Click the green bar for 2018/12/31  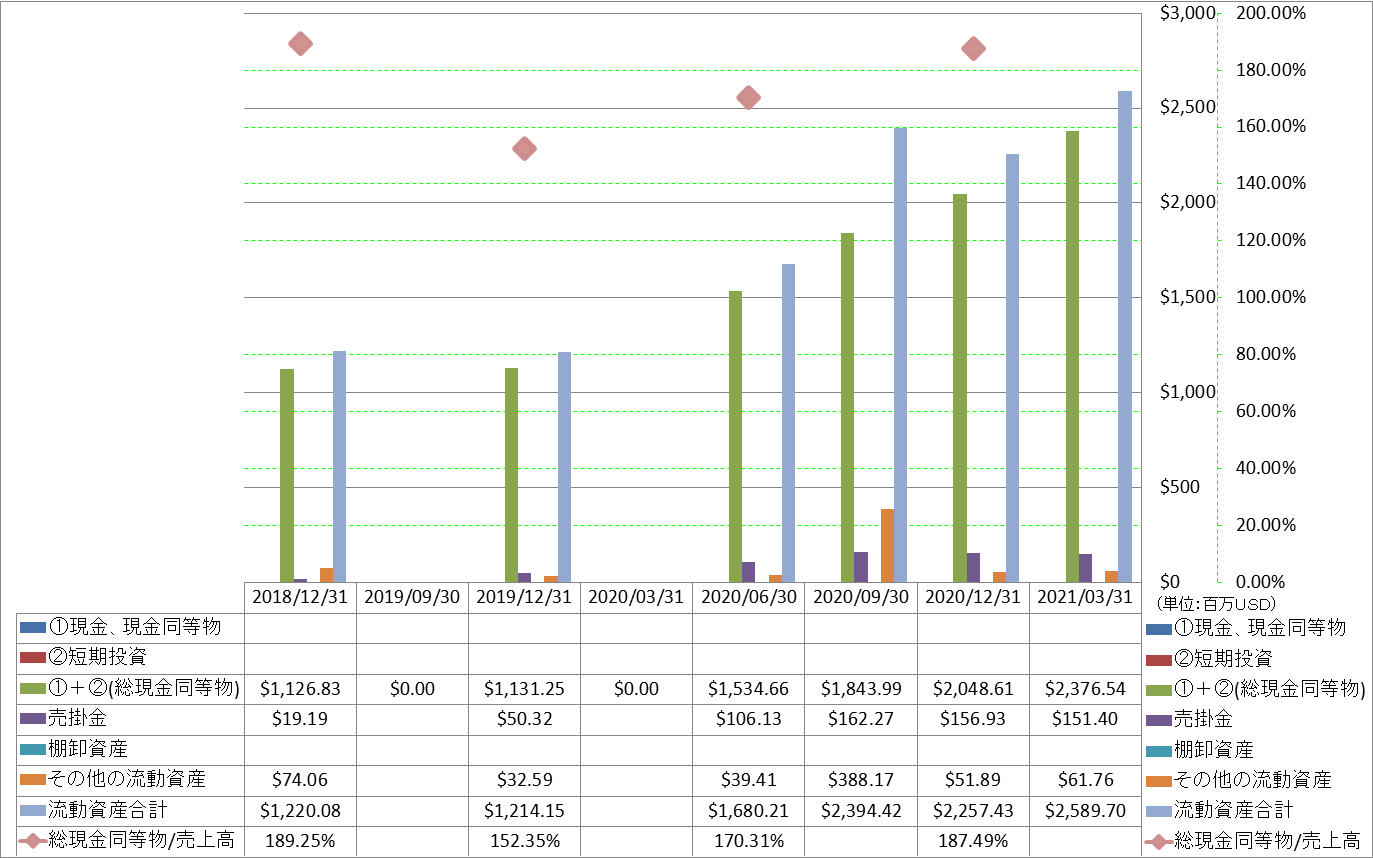[x=287, y=475]
